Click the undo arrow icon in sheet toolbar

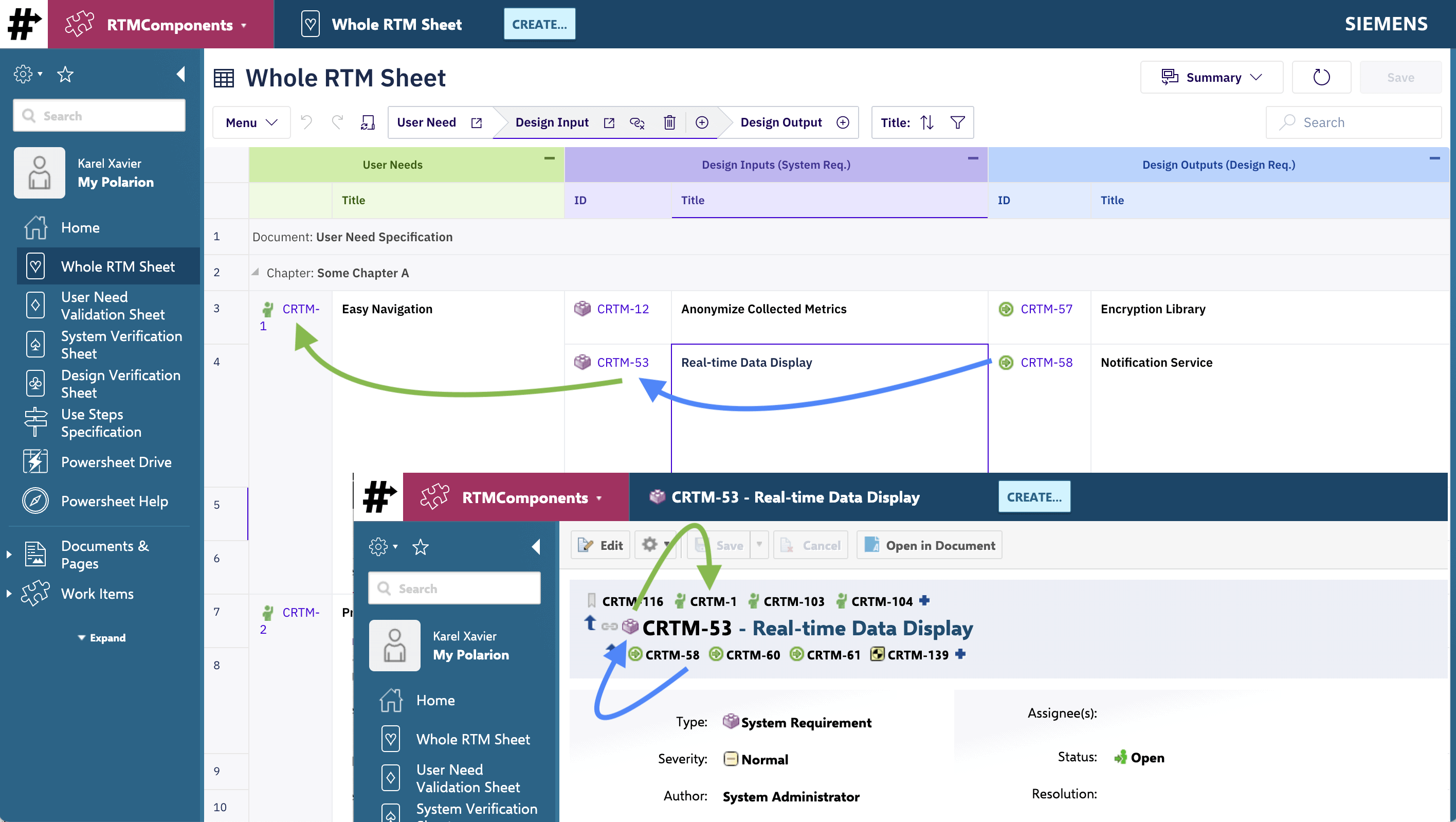click(x=306, y=122)
